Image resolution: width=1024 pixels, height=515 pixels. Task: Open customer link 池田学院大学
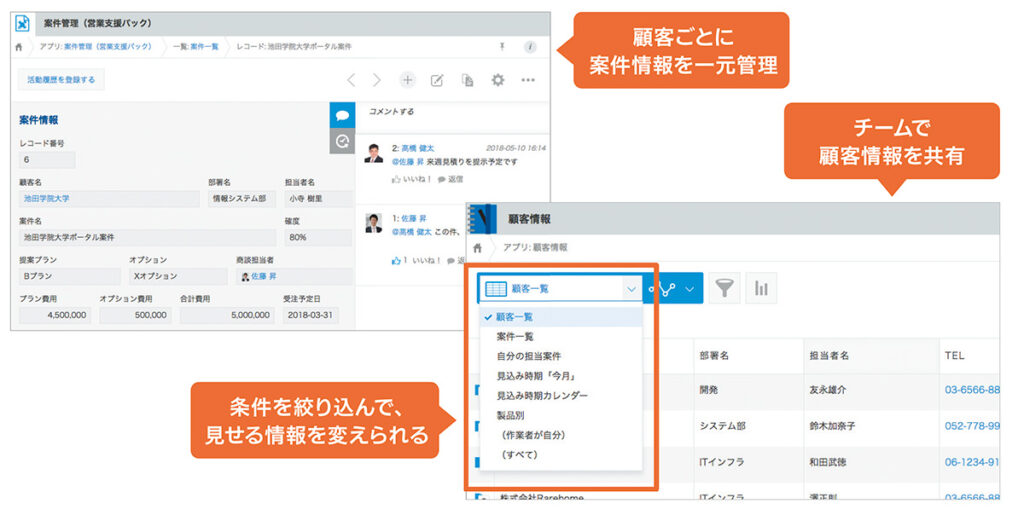pyautogui.click(x=46, y=198)
